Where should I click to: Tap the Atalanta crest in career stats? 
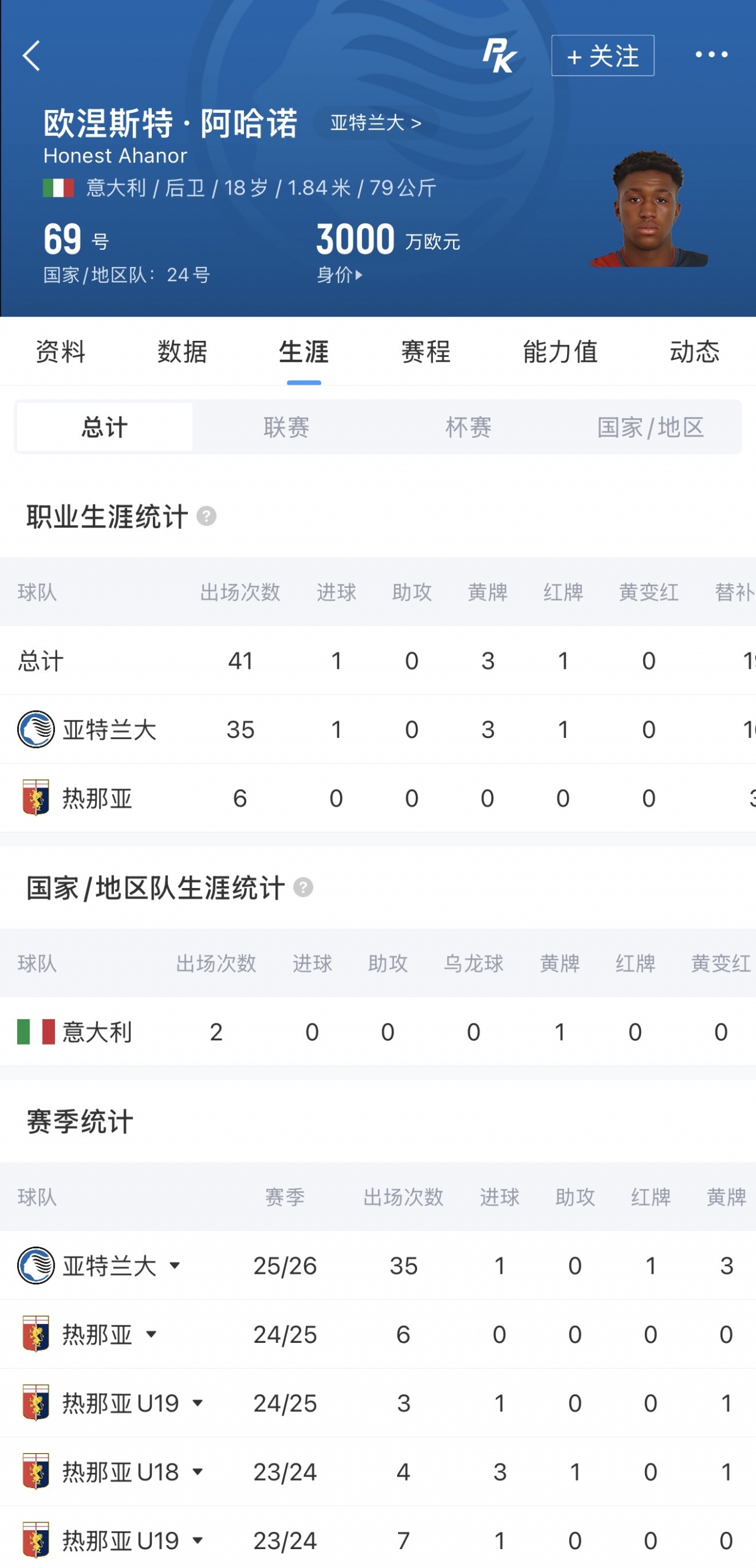click(36, 728)
